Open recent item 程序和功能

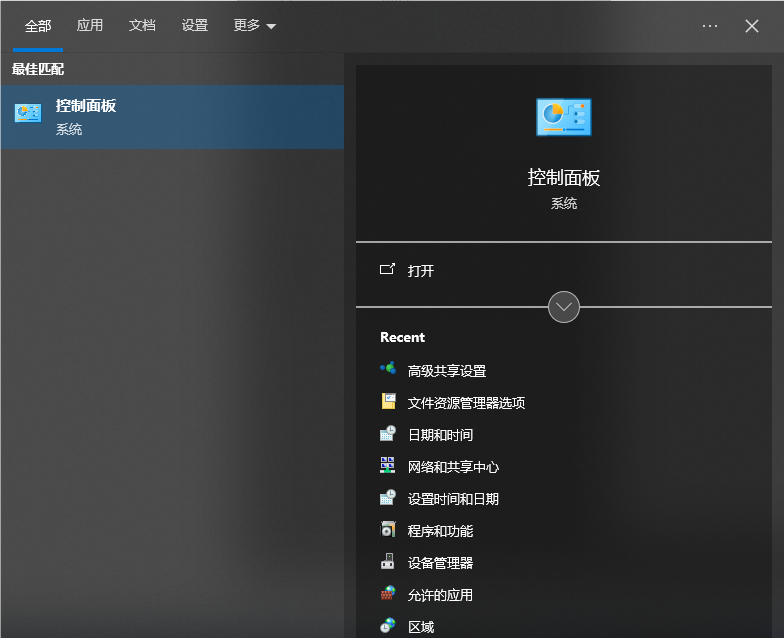(x=440, y=531)
